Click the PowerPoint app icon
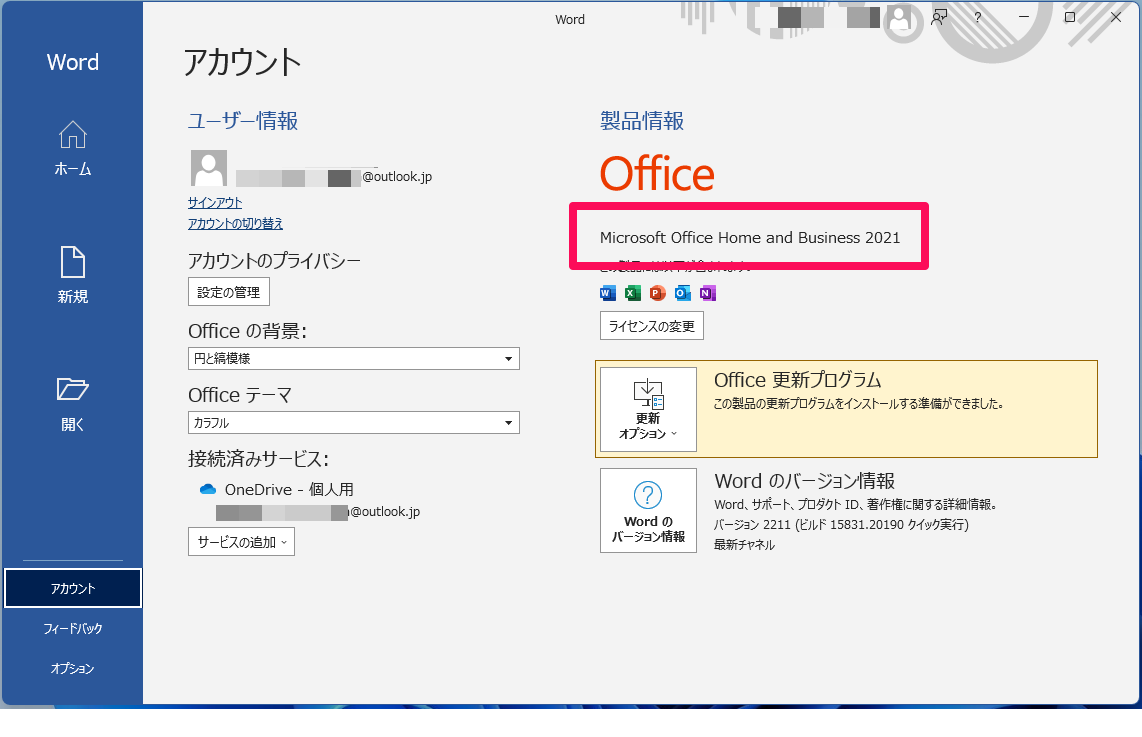 coord(658,293)
